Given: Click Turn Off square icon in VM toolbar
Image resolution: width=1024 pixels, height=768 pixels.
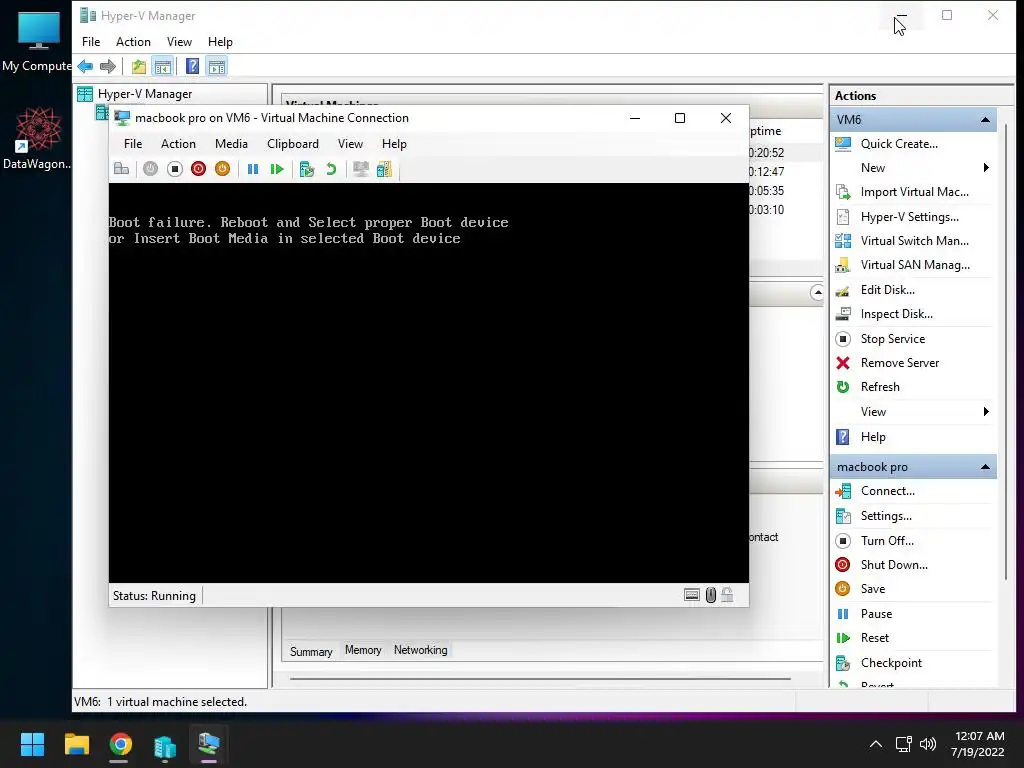Looking at the screenshot, I should (x=174, y=169).
